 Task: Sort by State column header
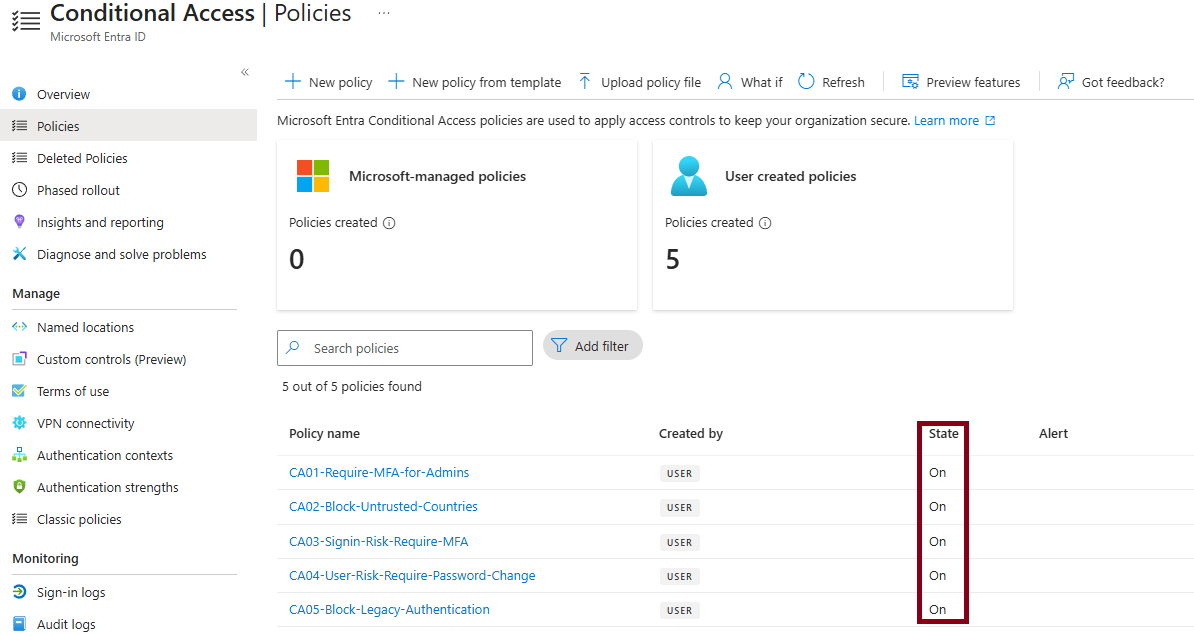[943, 433]
